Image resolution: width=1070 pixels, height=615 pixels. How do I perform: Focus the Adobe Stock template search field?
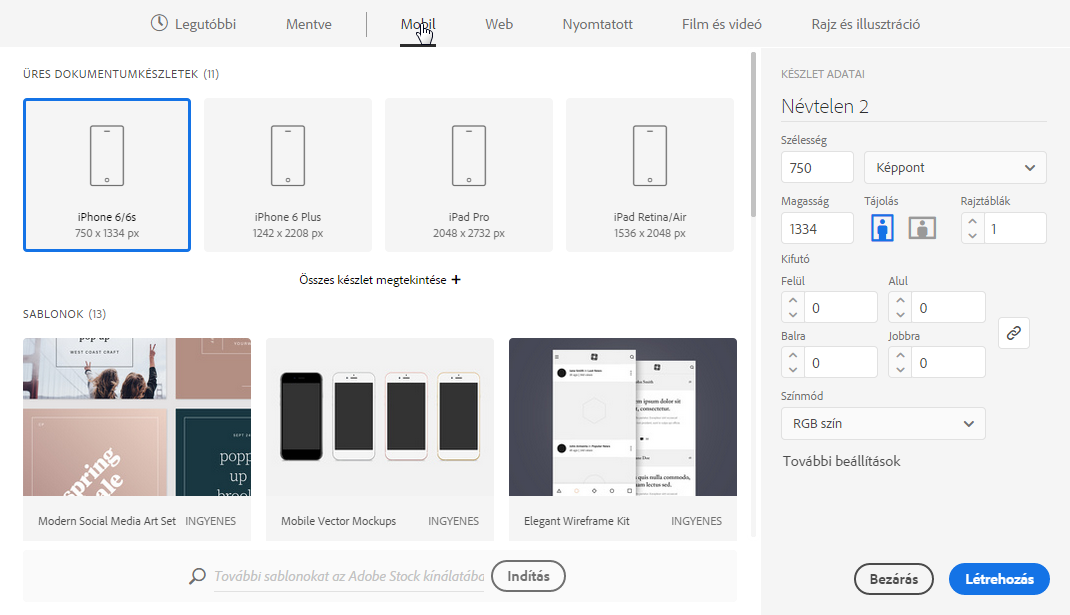coord(349,576)
